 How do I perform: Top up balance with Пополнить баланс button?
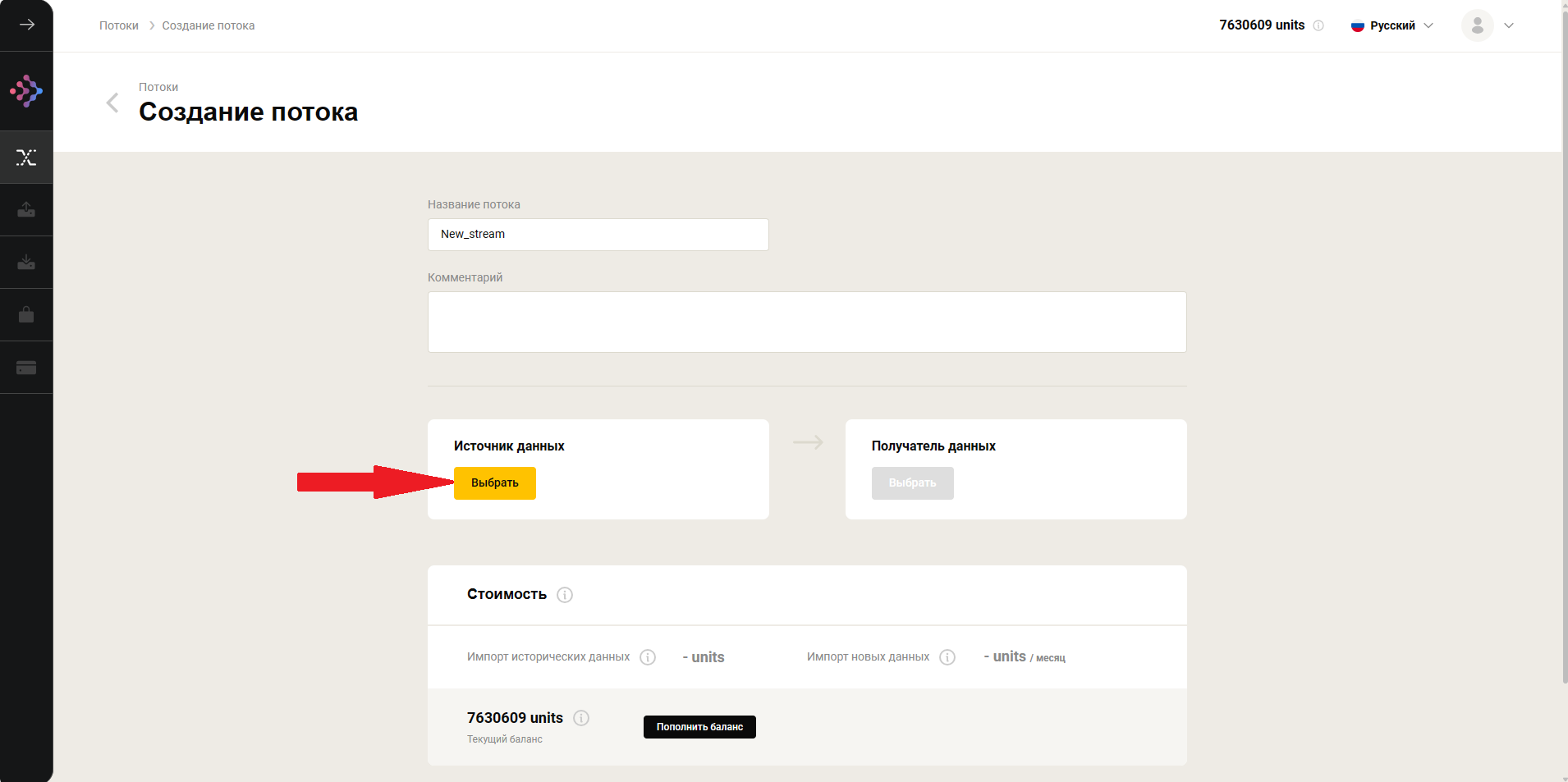tap(699, 727)
